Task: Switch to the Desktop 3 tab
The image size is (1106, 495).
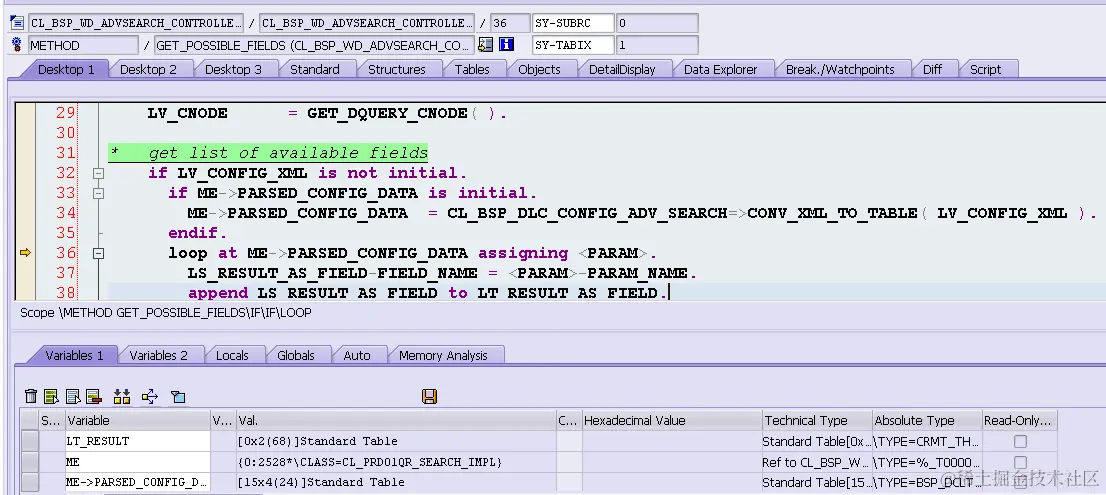Action: coord(233,69)
